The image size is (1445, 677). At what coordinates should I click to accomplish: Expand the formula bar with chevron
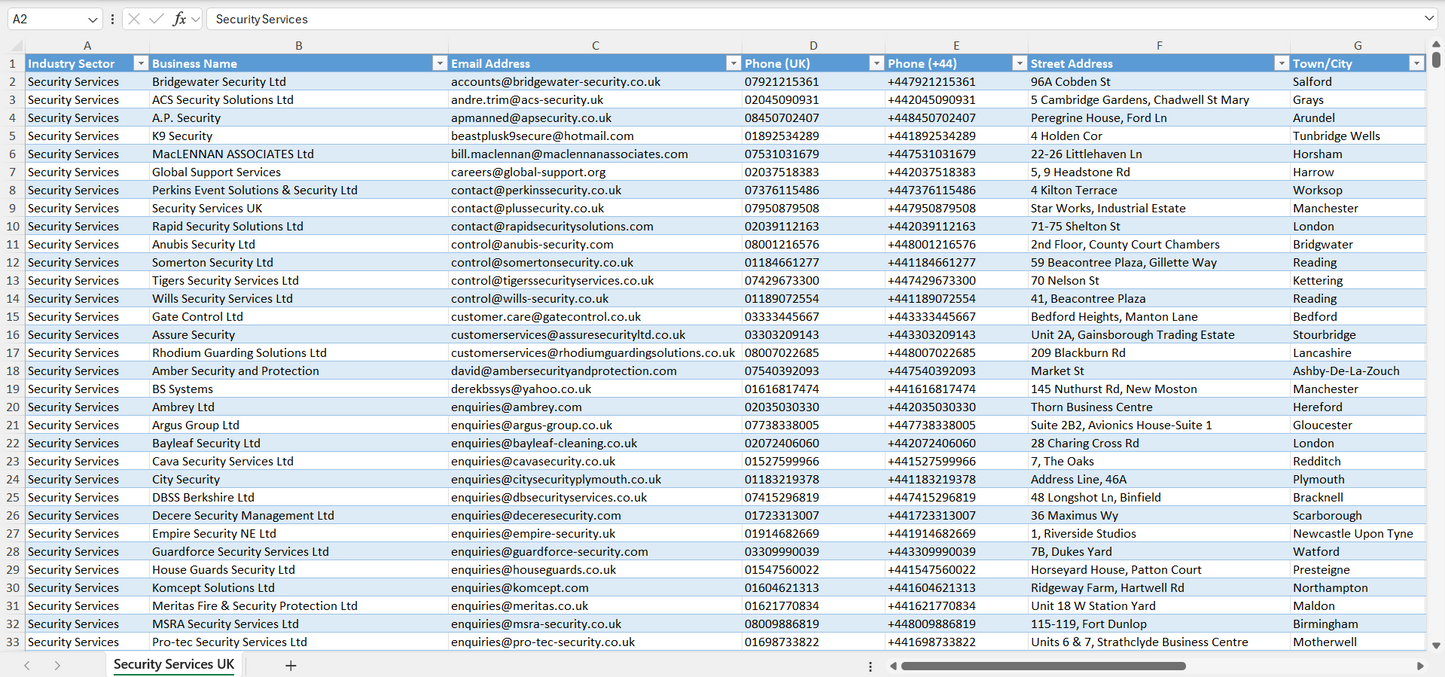coord(1429,19)
